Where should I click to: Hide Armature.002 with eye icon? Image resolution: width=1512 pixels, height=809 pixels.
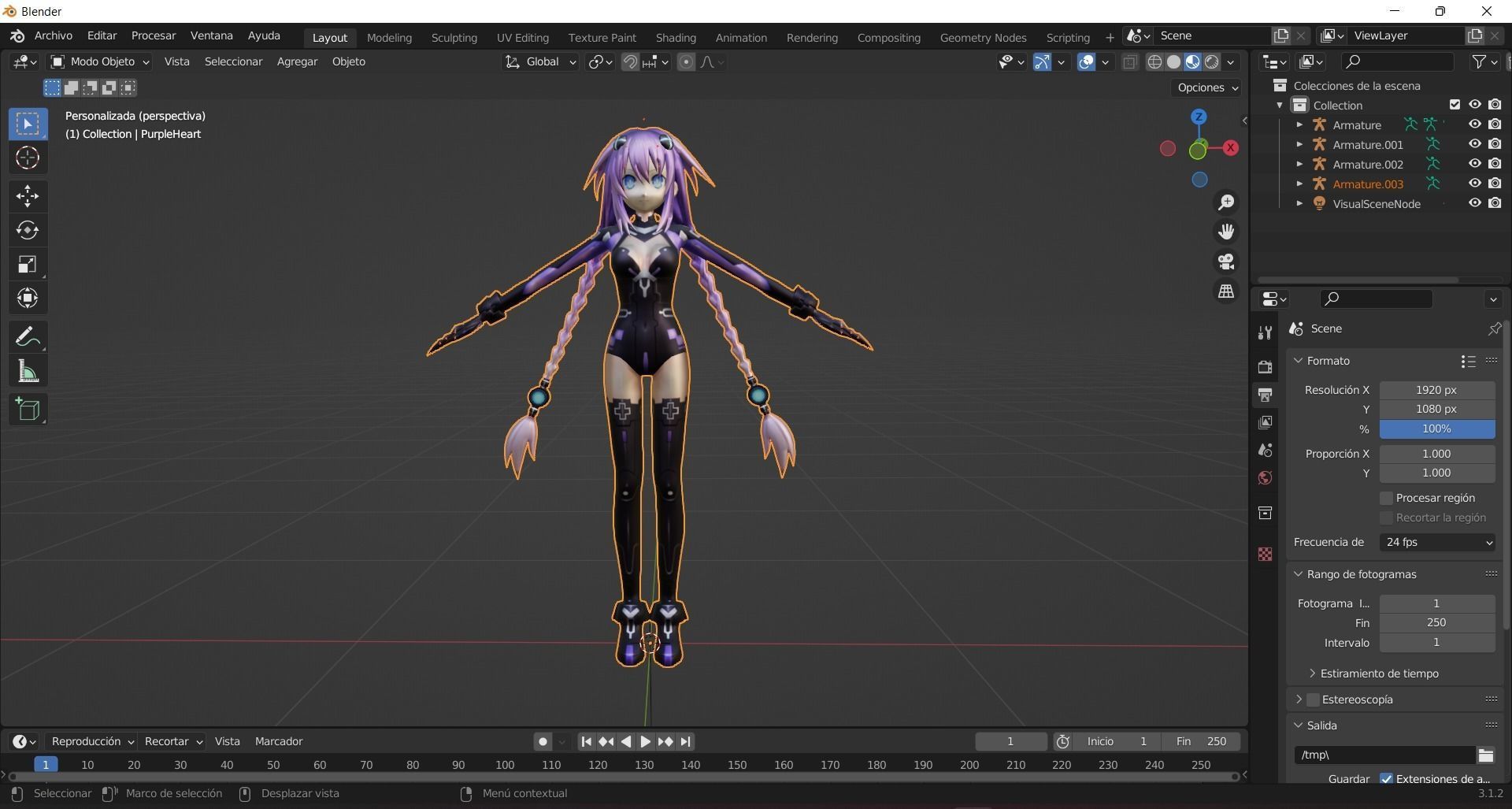coord(1475,164)
